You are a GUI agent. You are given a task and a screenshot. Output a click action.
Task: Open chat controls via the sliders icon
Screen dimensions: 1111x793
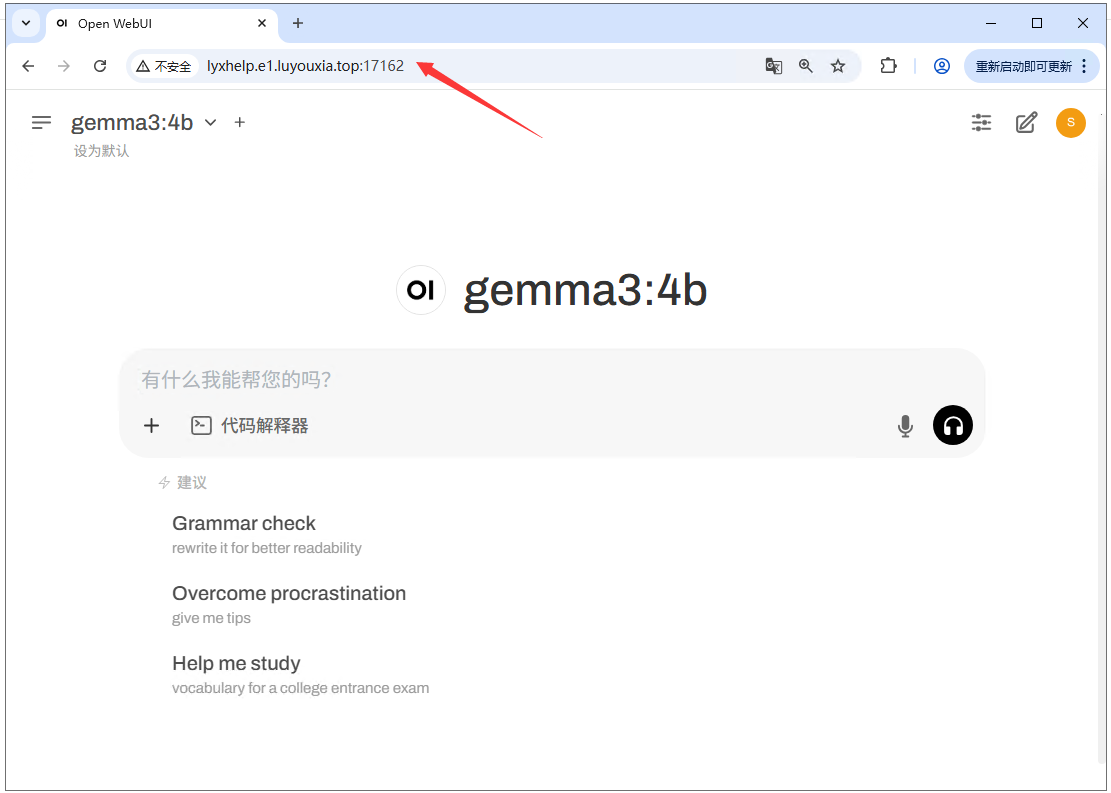click(x=981, y=122)
